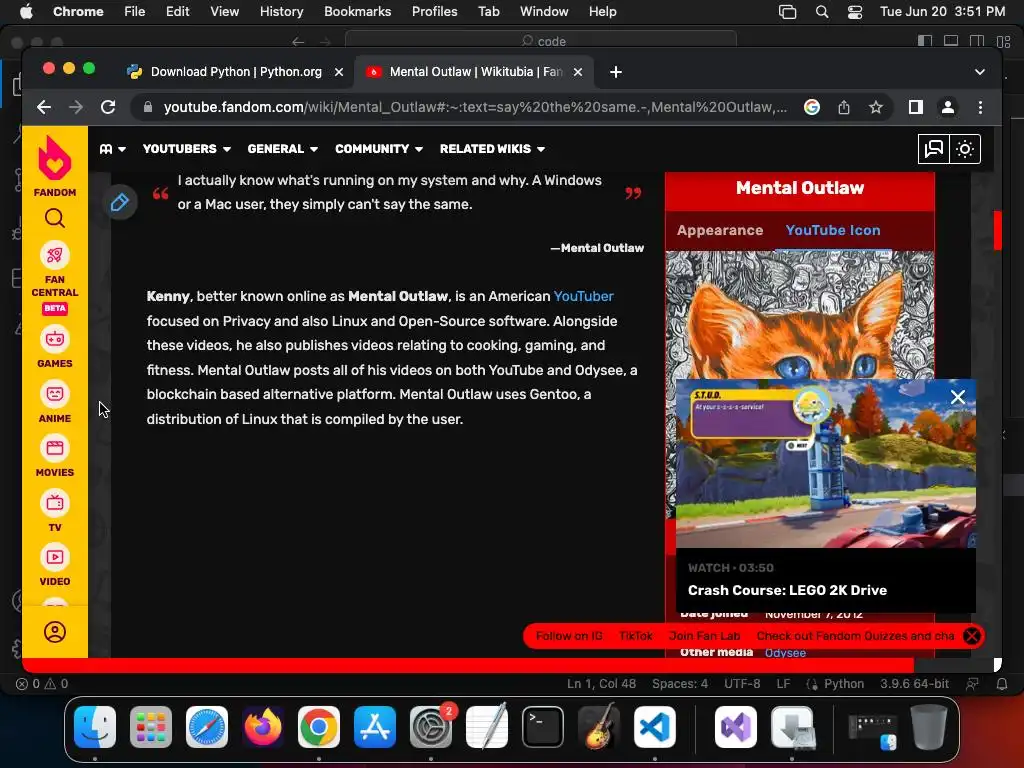The image size is (1024, 768).
Task: Open the Movies clapperboard icon
Action: click(x=55, y=448)
